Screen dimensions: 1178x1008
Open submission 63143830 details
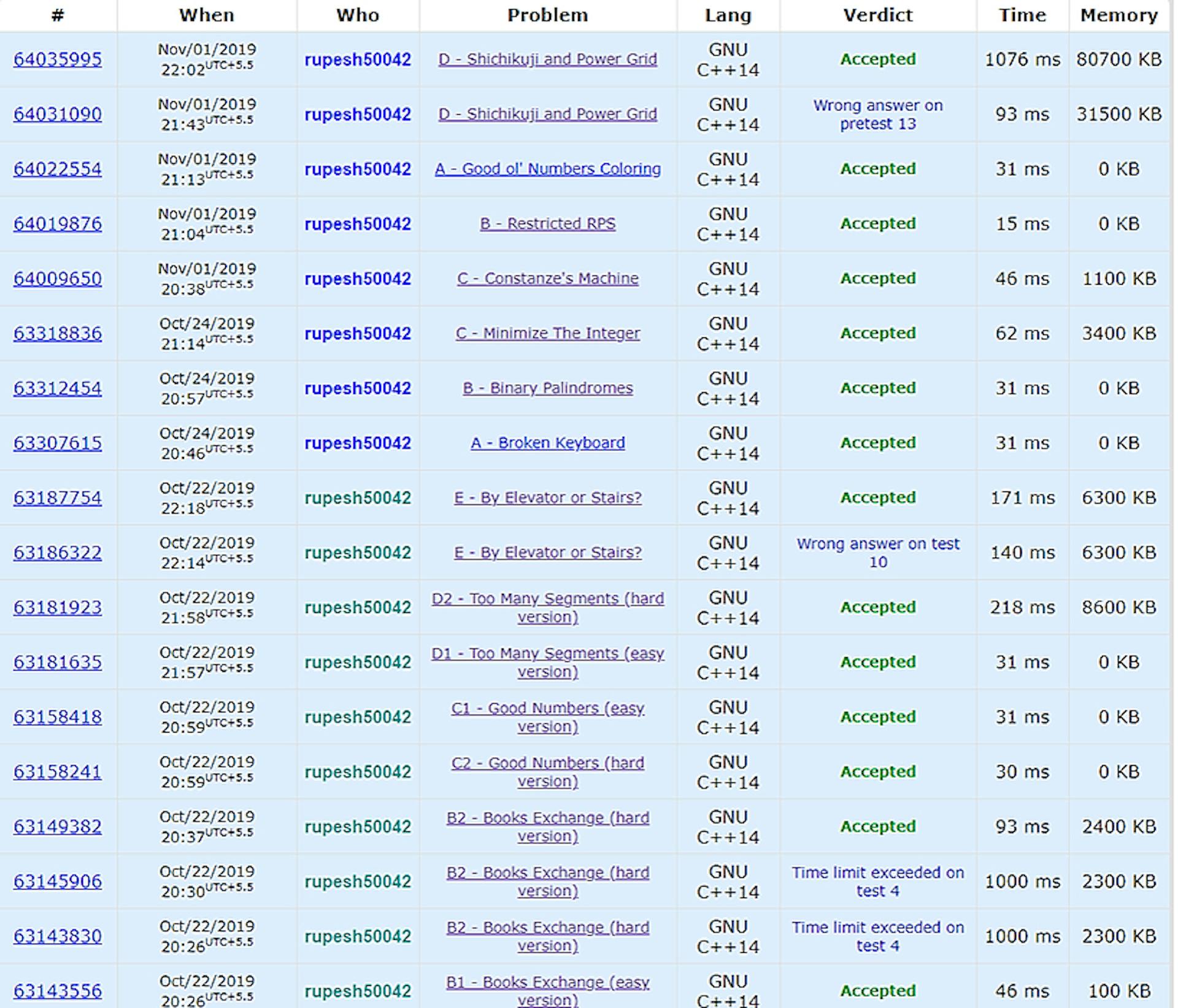coord(58,936)
